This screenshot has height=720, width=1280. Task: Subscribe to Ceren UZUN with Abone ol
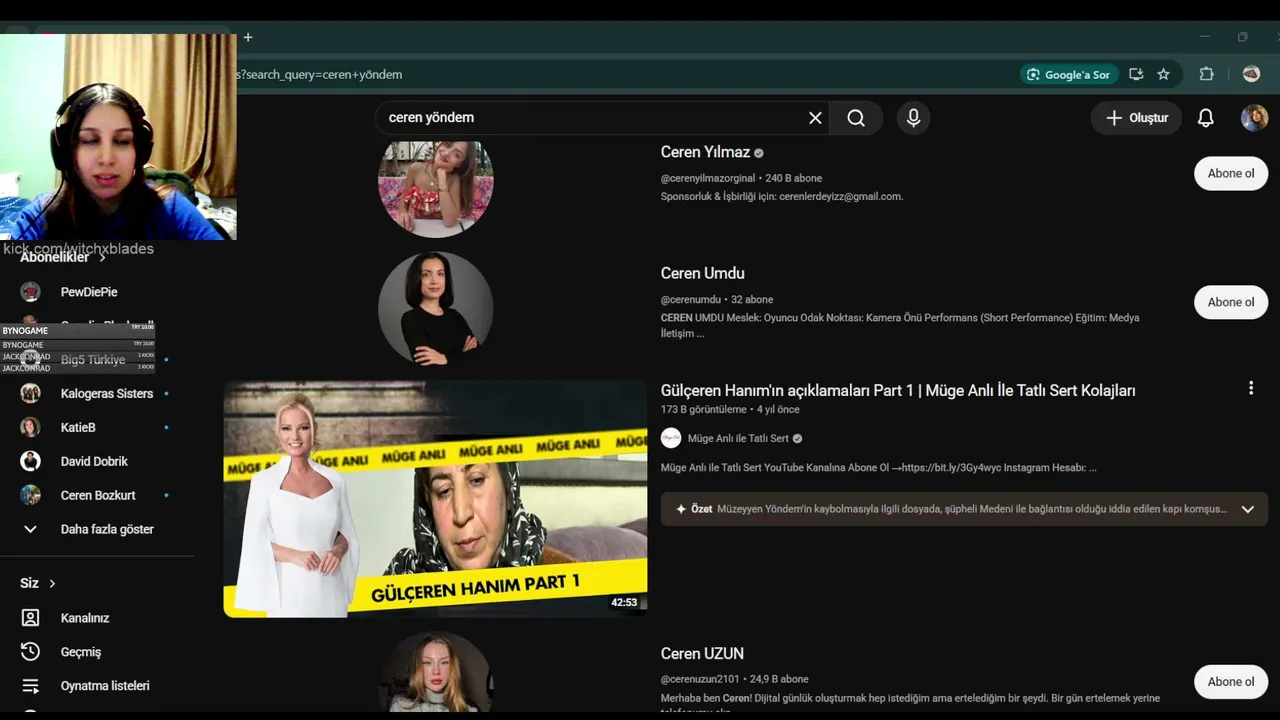[x=1231, y=682]
